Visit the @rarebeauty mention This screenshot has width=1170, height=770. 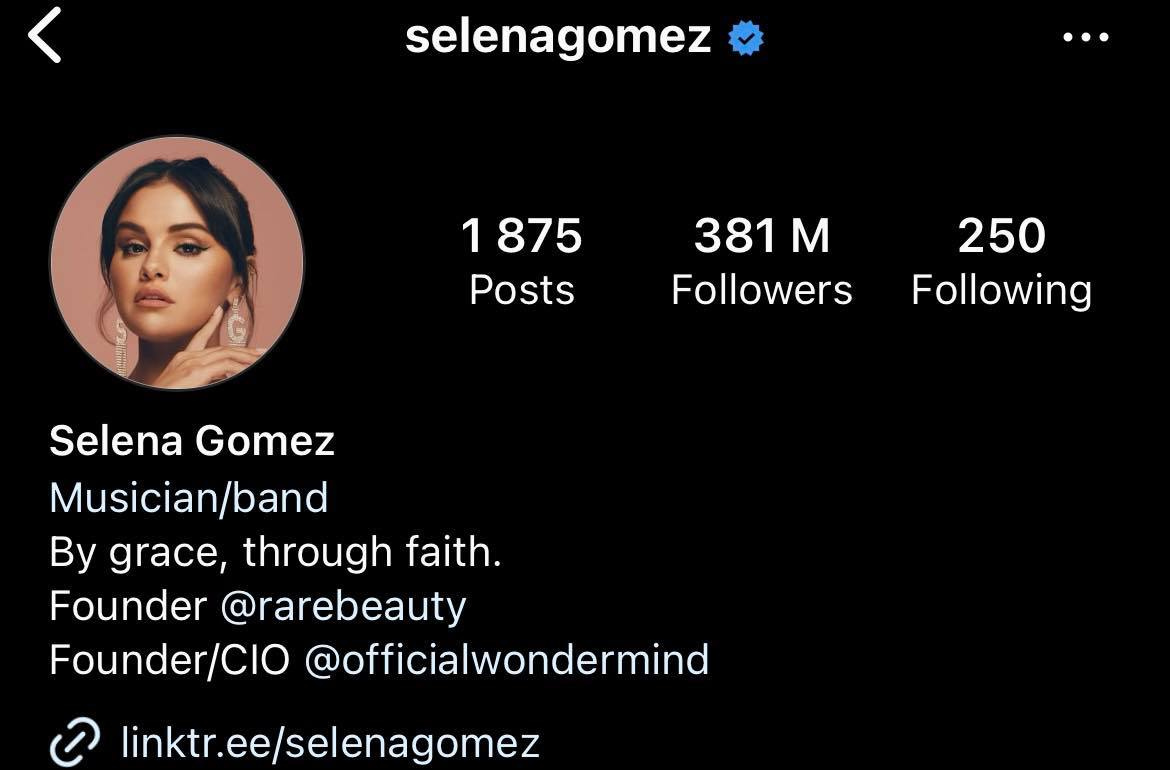pos(343,607)
